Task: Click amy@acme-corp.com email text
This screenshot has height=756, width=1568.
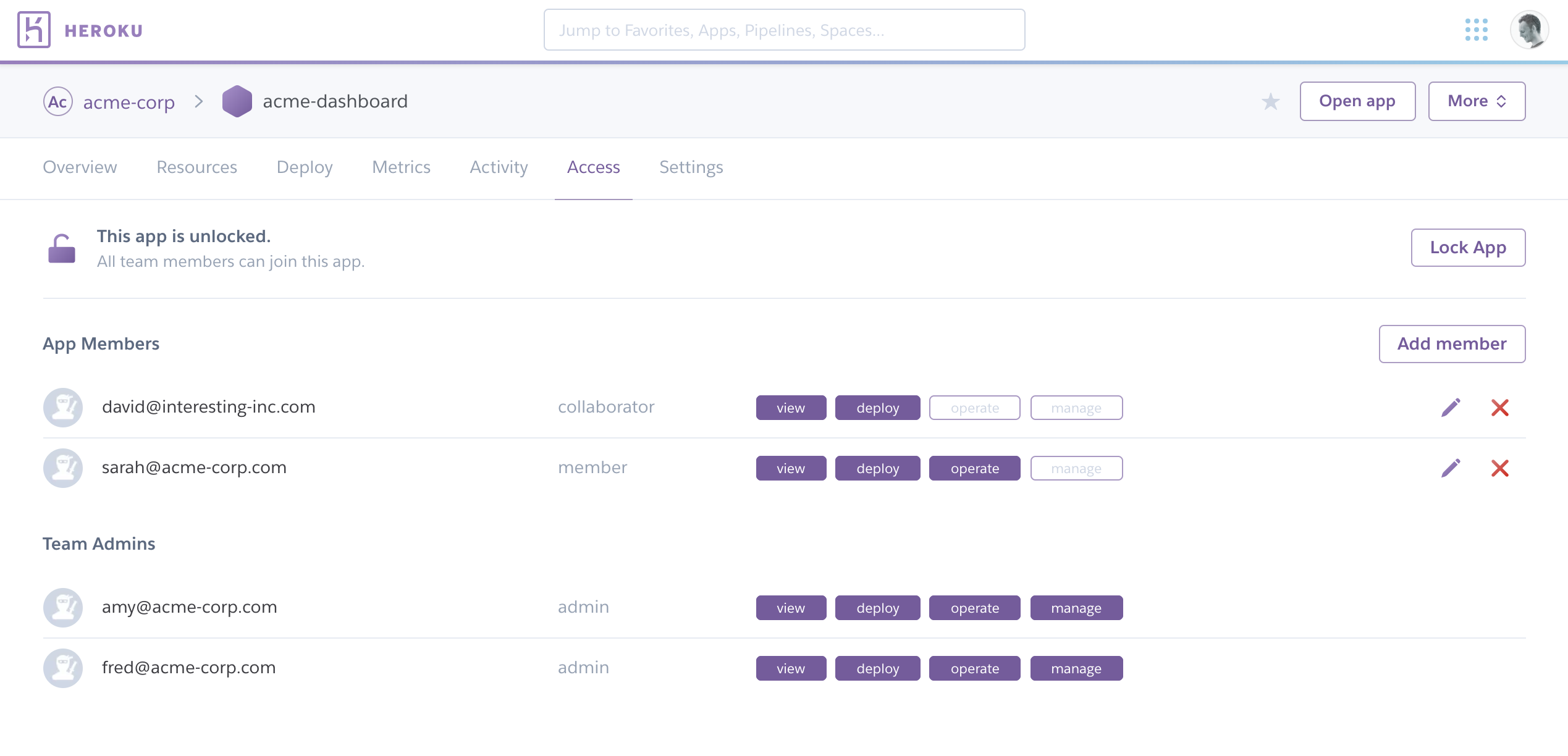Action: point(190,607)
